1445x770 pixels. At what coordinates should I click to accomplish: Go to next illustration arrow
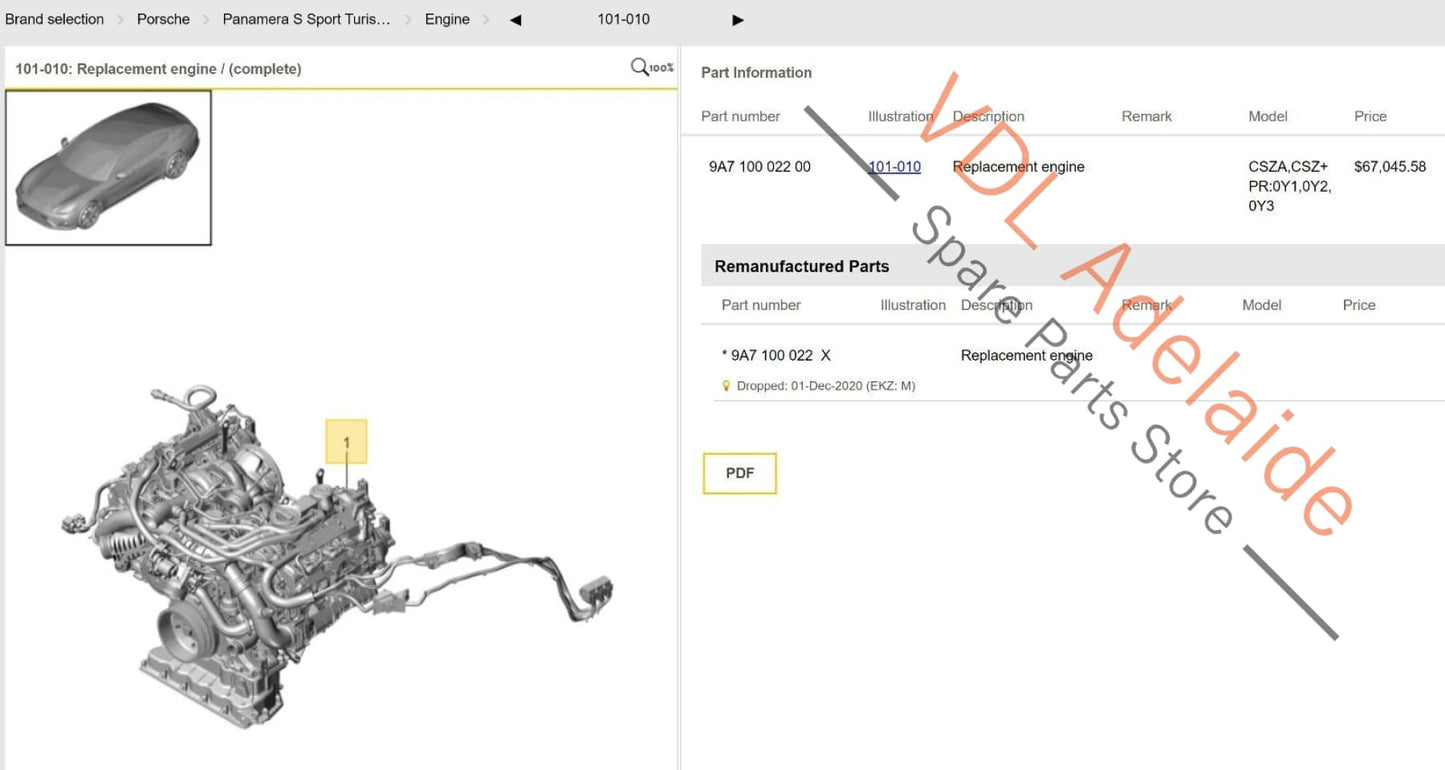click(738, 20)
